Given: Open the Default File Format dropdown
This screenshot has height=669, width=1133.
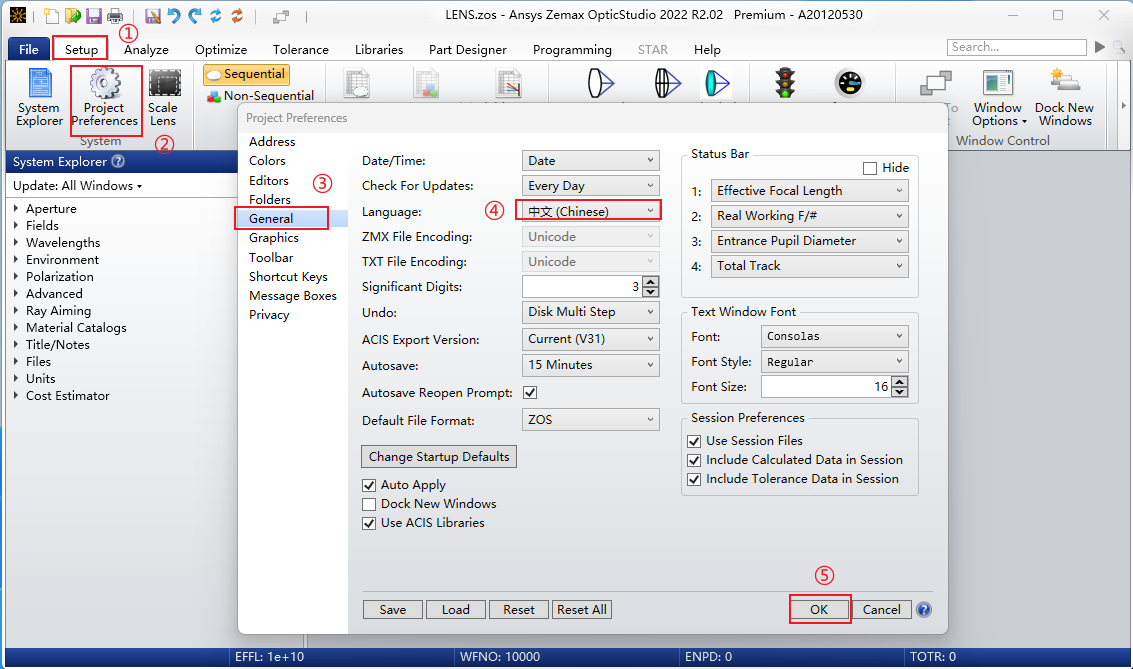Looking at the screenshot, I should [x=590, y=420].
